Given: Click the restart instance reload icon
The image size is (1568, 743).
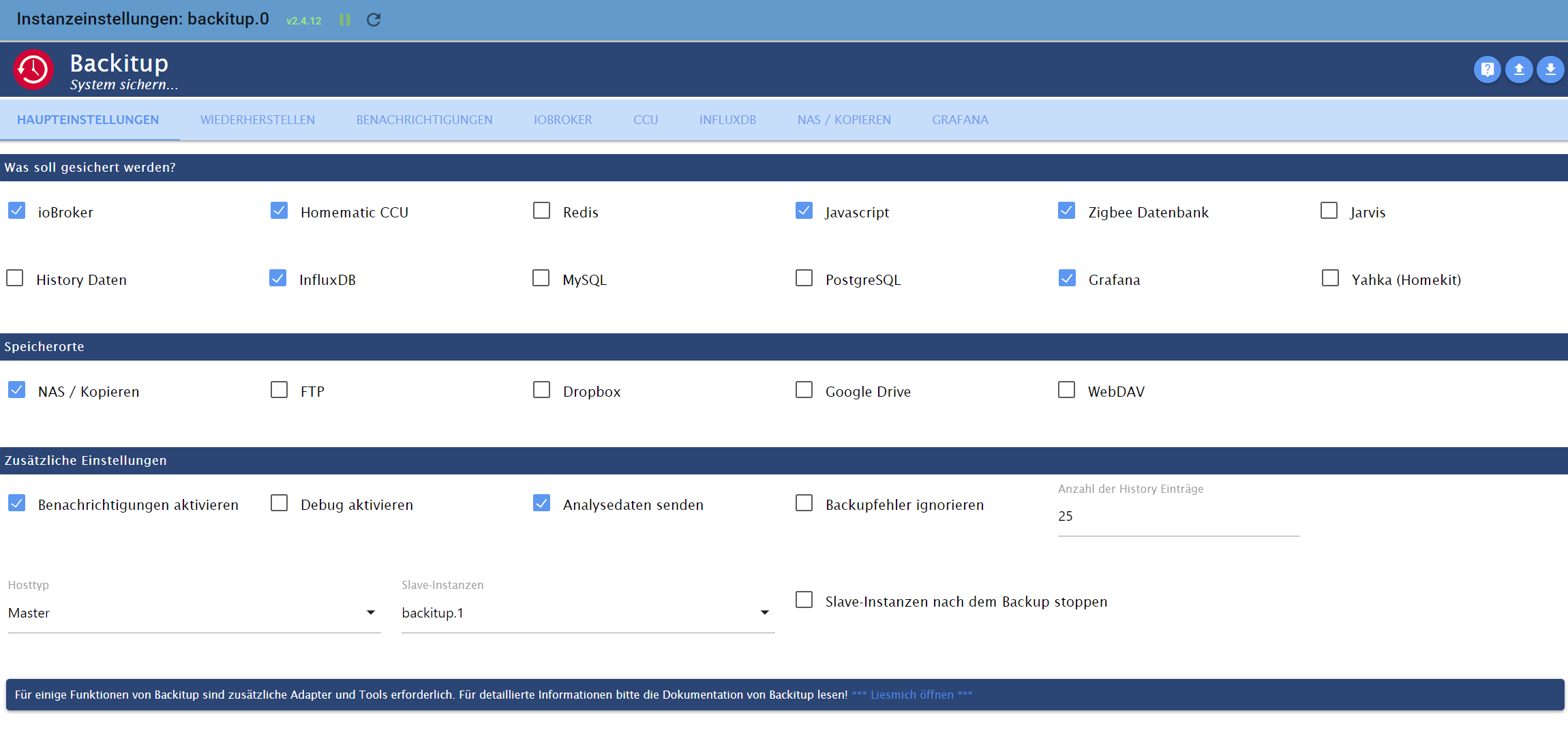Looking at the screenshot, I should coord(374,20).
